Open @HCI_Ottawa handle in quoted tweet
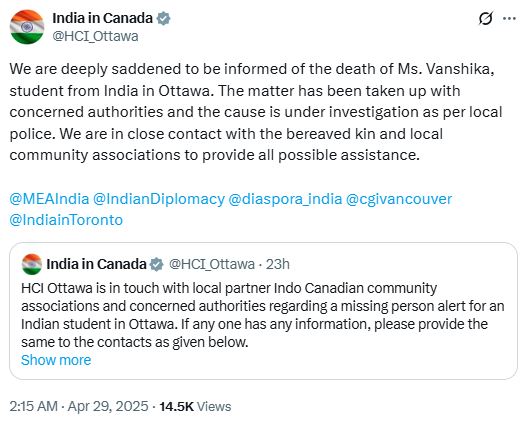Viewport: 527px width, 422px height. [x=212, y=264]
